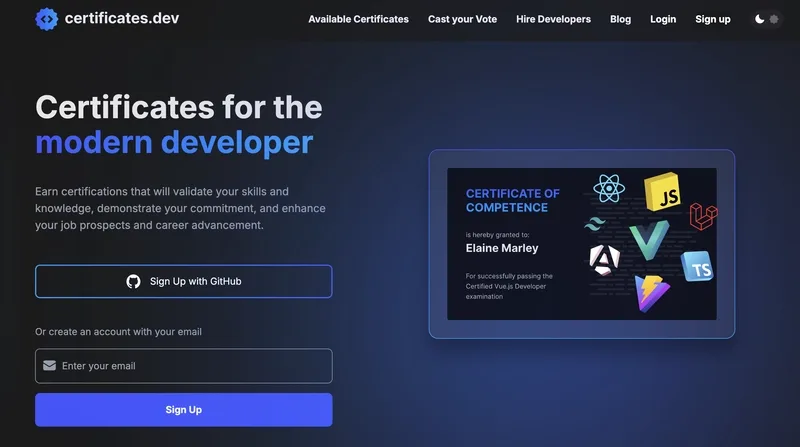The height and width of the screenshot is (447, 800).
Task: Click the name Elaine Marley on certificate
Action: click(x=502, y=248)
